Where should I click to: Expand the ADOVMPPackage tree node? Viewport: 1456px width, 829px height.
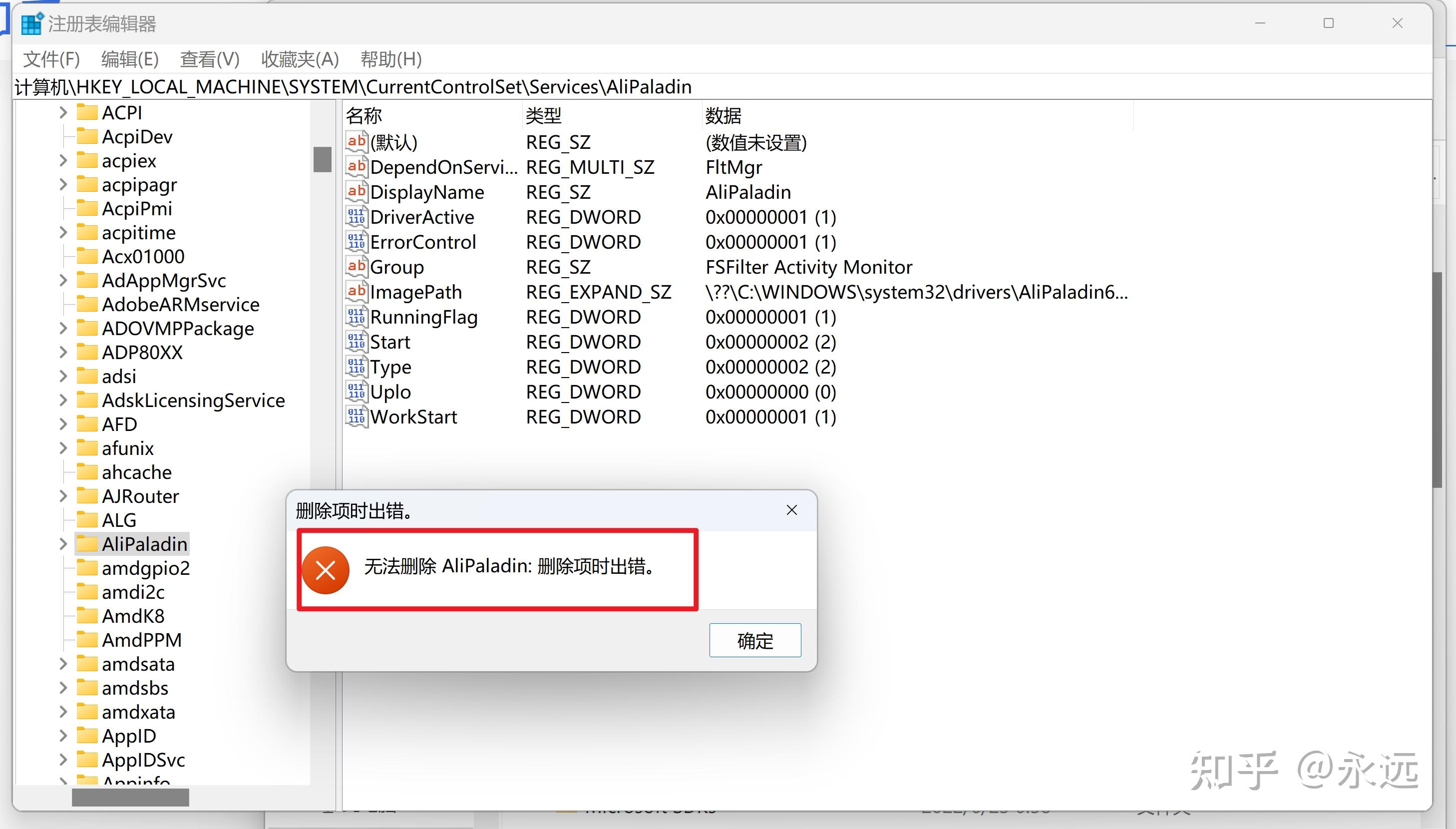pos(63,328)
